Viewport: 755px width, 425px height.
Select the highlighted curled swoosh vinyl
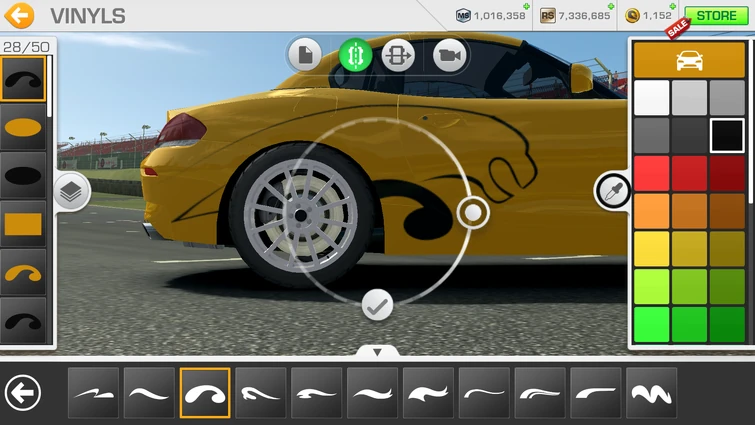(x=205, y=393)
